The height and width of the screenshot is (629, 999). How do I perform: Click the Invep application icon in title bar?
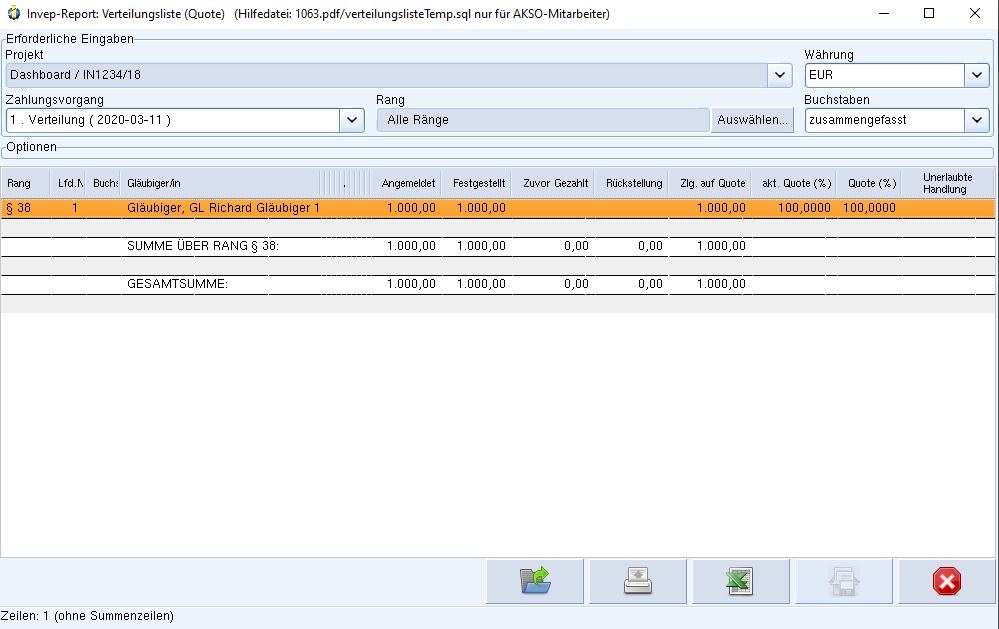tap(13, 14)
